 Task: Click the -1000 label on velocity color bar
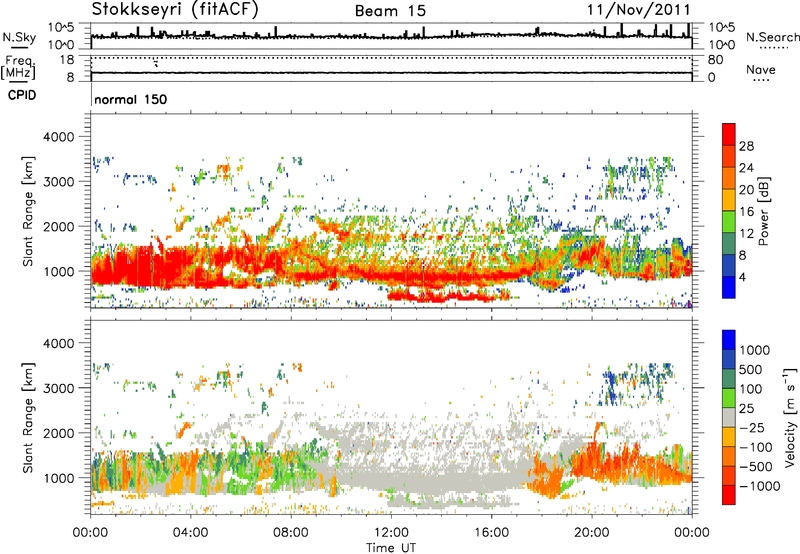click(x=759, y=486)
